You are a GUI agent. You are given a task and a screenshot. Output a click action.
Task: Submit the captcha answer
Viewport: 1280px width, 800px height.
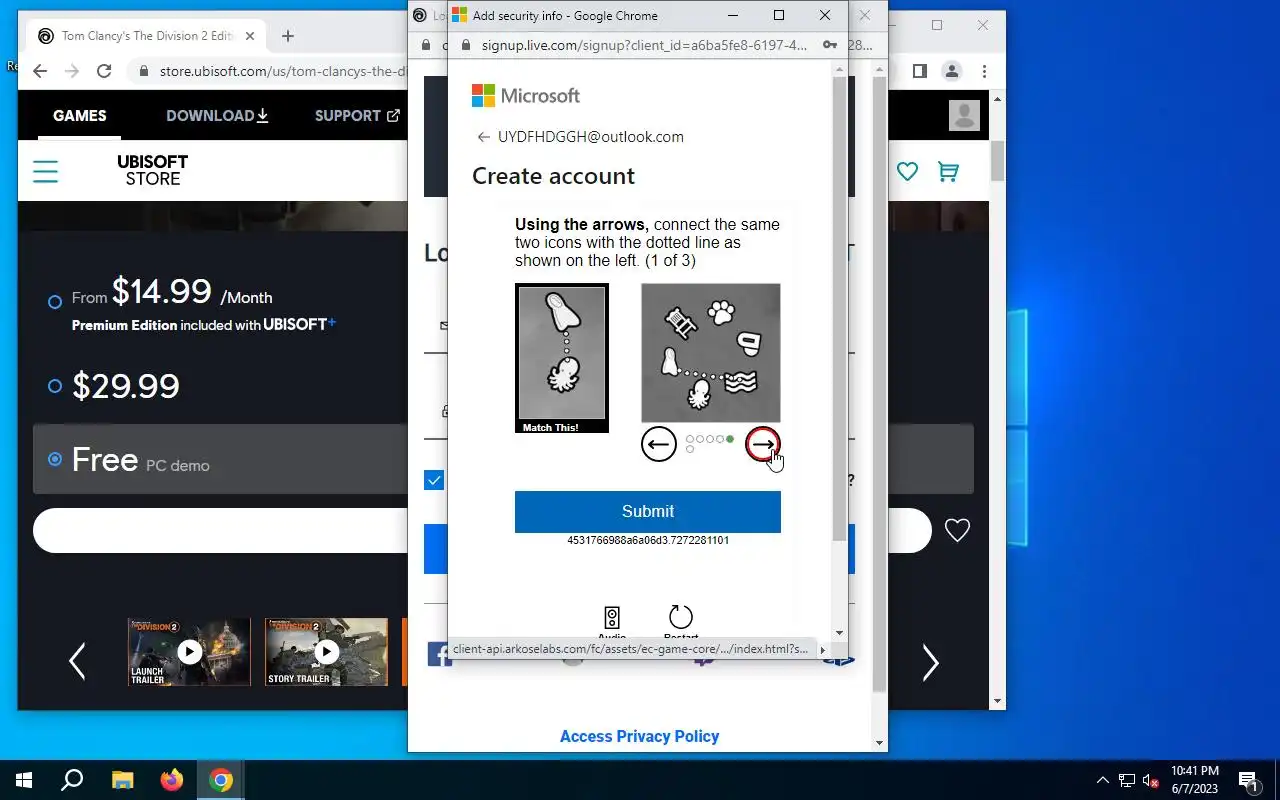pos(648,511)
